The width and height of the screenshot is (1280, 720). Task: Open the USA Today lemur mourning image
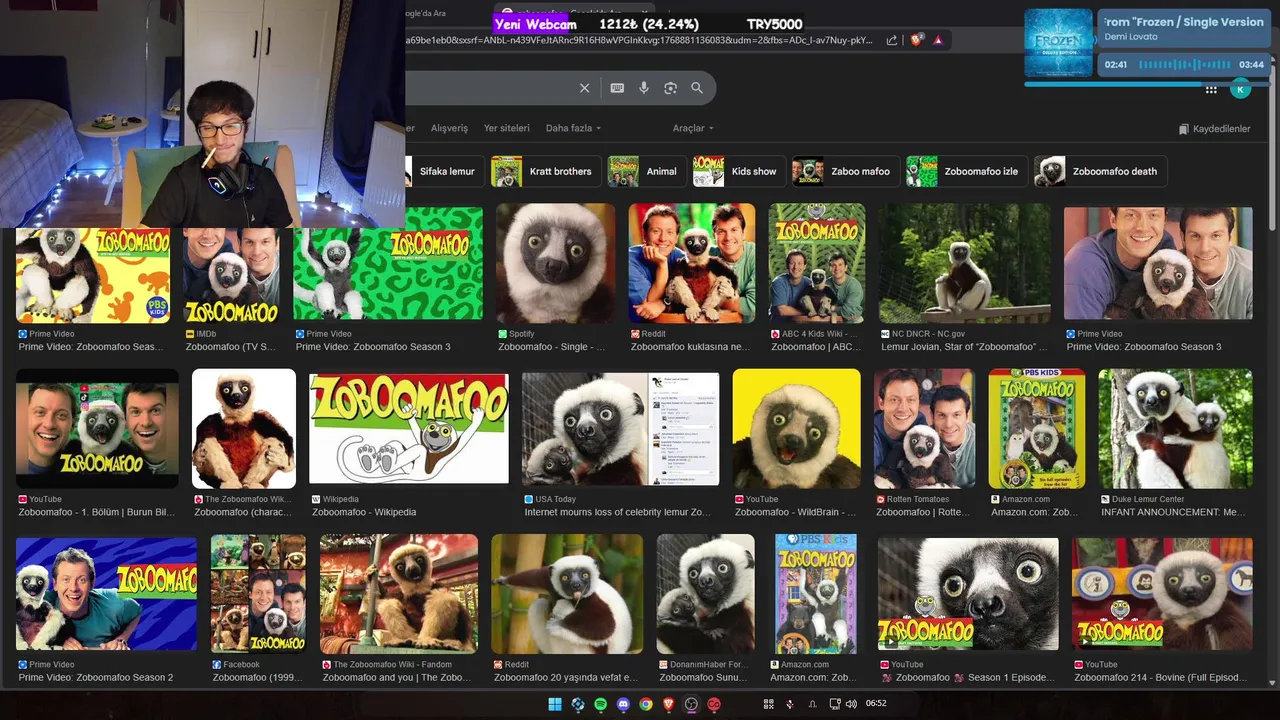tap(621, 429)
